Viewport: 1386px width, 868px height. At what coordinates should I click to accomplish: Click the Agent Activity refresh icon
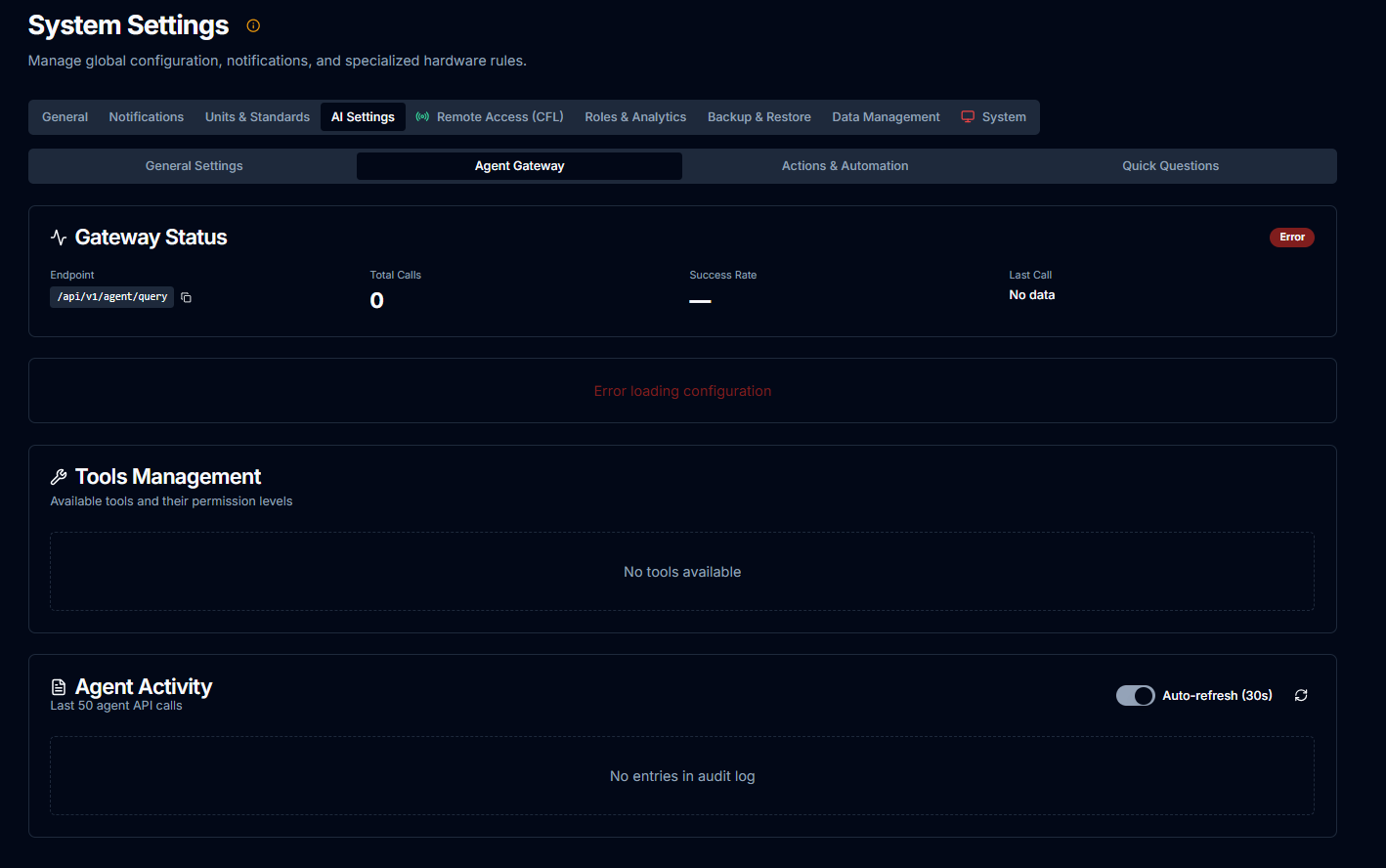click(x=1301, y=695)
